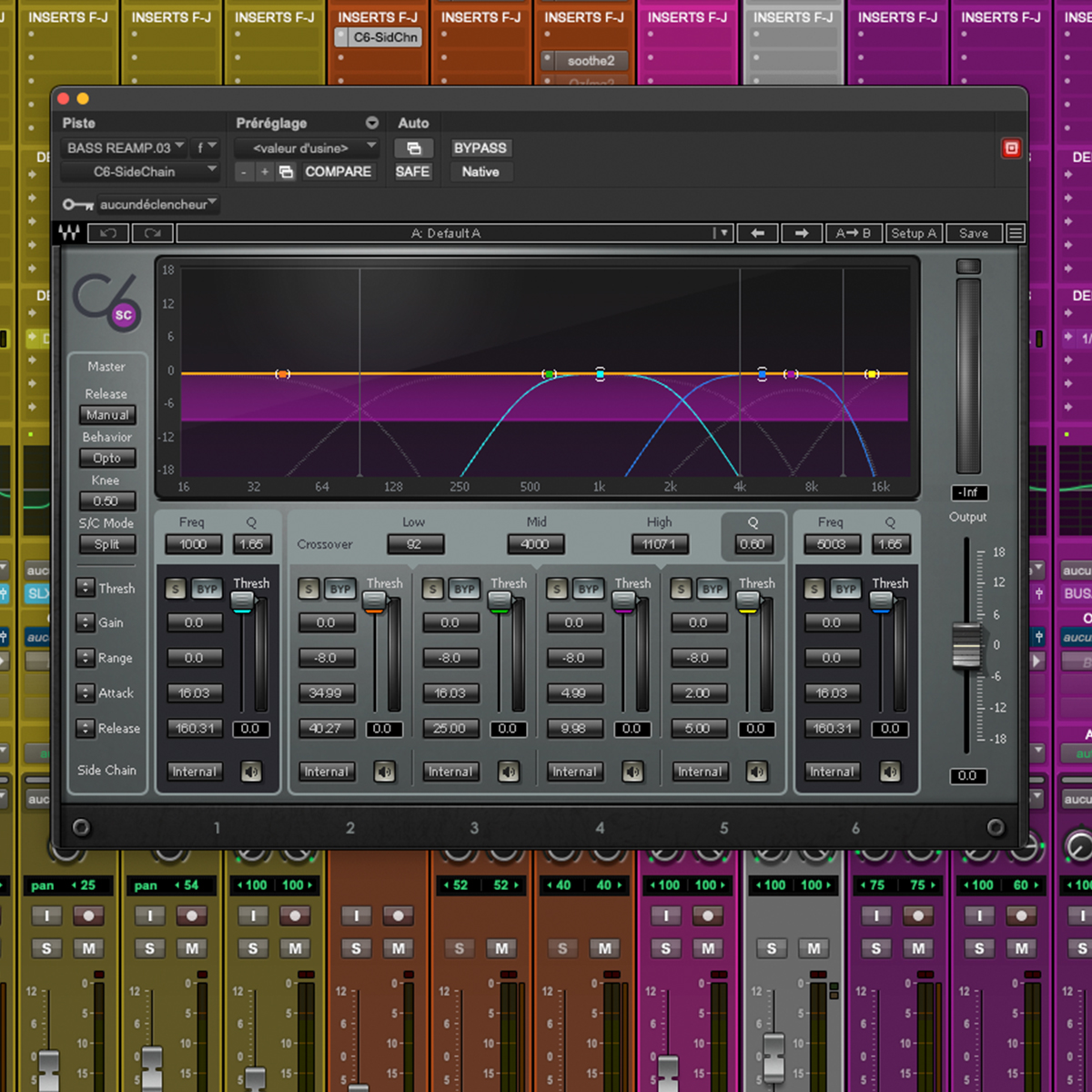Solo band 2 with S button
Viewport: 1092px width, 1092px height.
click(x=308, y=590)
